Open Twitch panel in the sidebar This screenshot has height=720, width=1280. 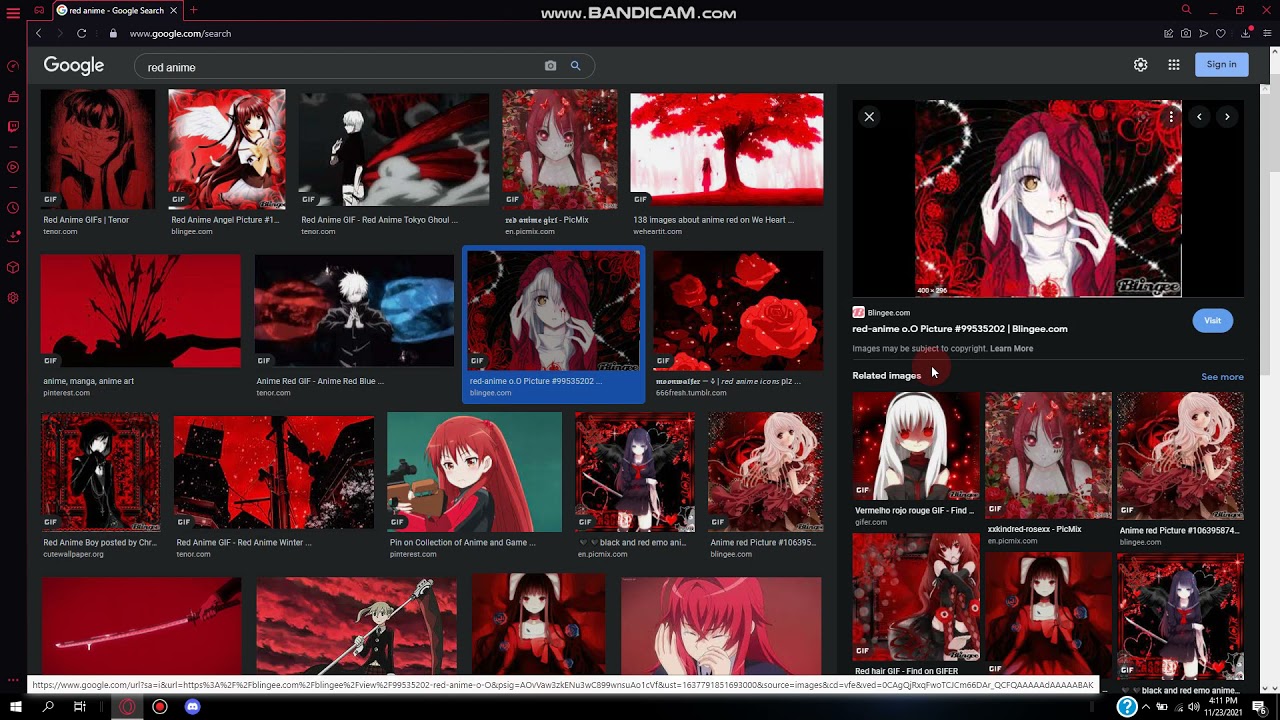[13, 127]
